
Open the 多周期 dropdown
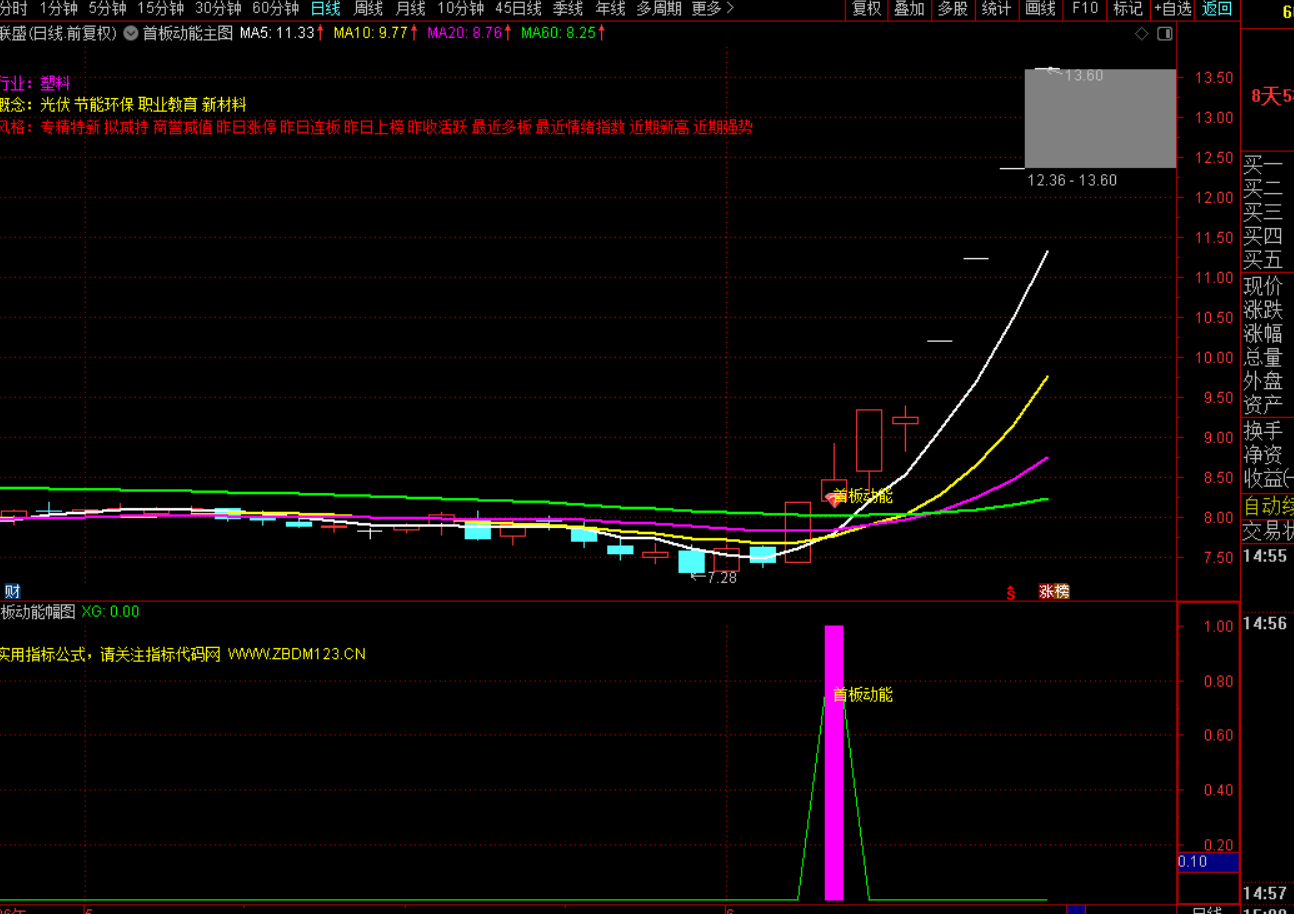[659, 9]
